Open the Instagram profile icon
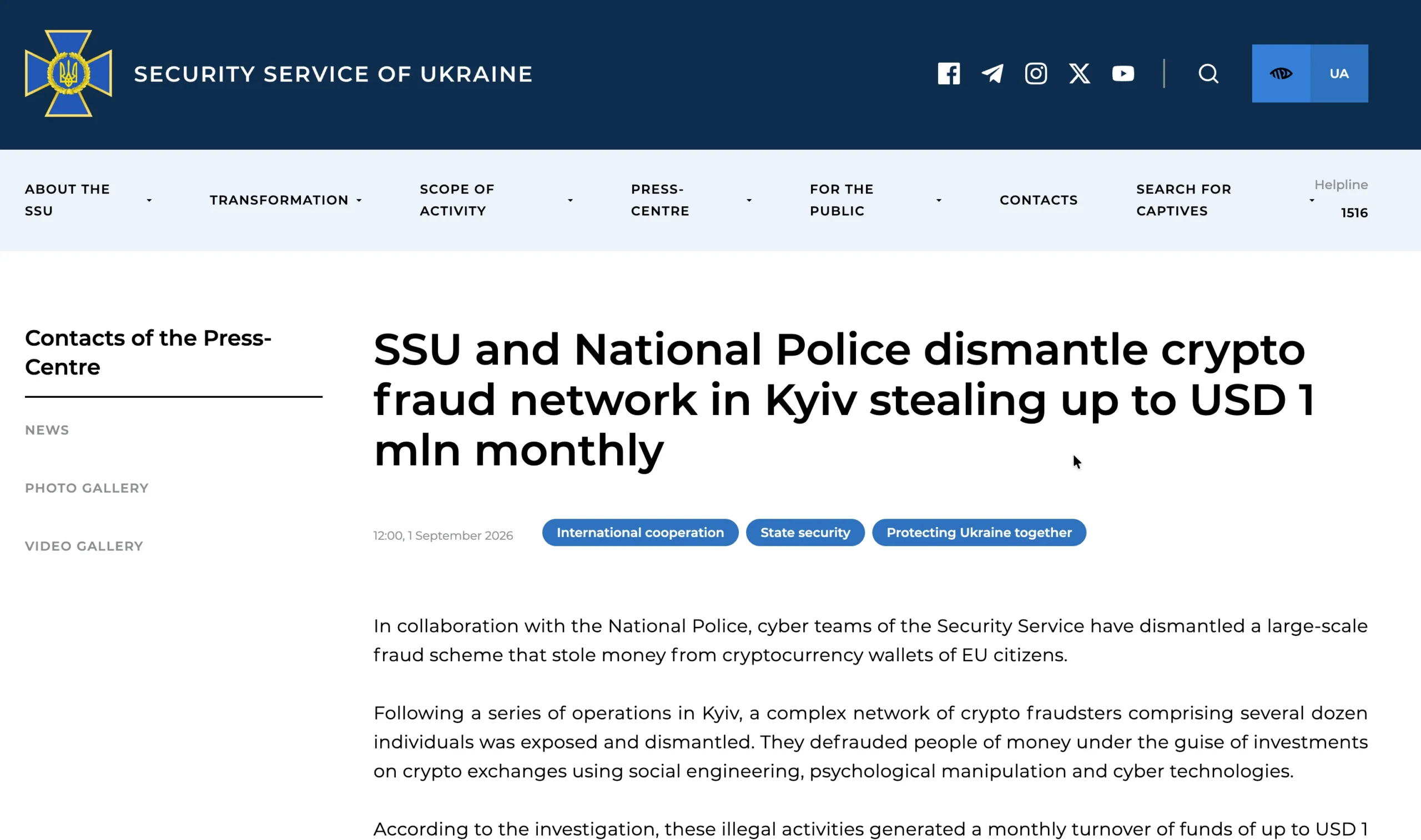 [1035, 74]
